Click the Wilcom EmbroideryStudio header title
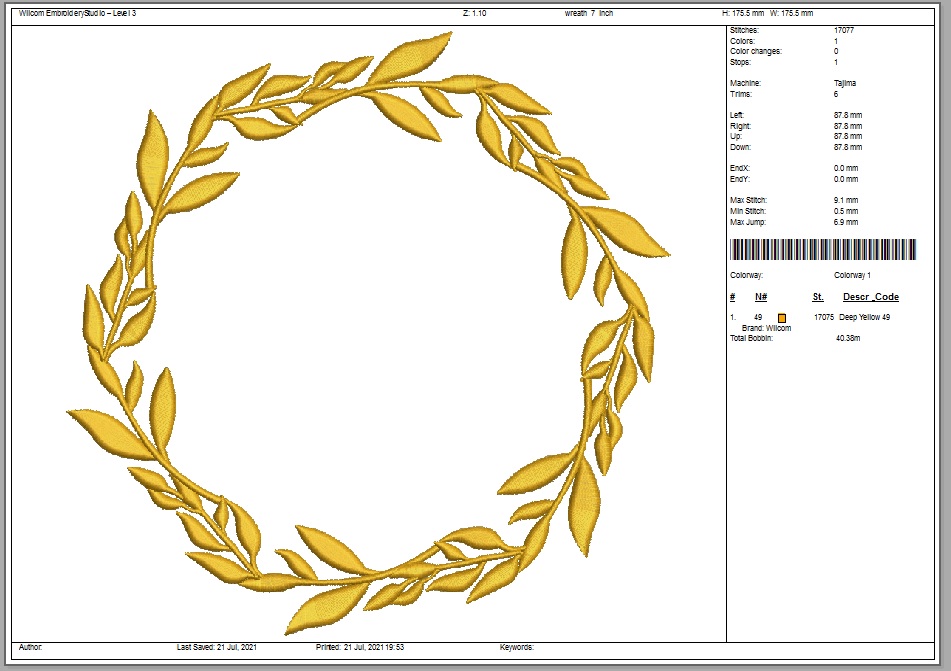The width and height of the screenshot is (951, 671). 77,13
